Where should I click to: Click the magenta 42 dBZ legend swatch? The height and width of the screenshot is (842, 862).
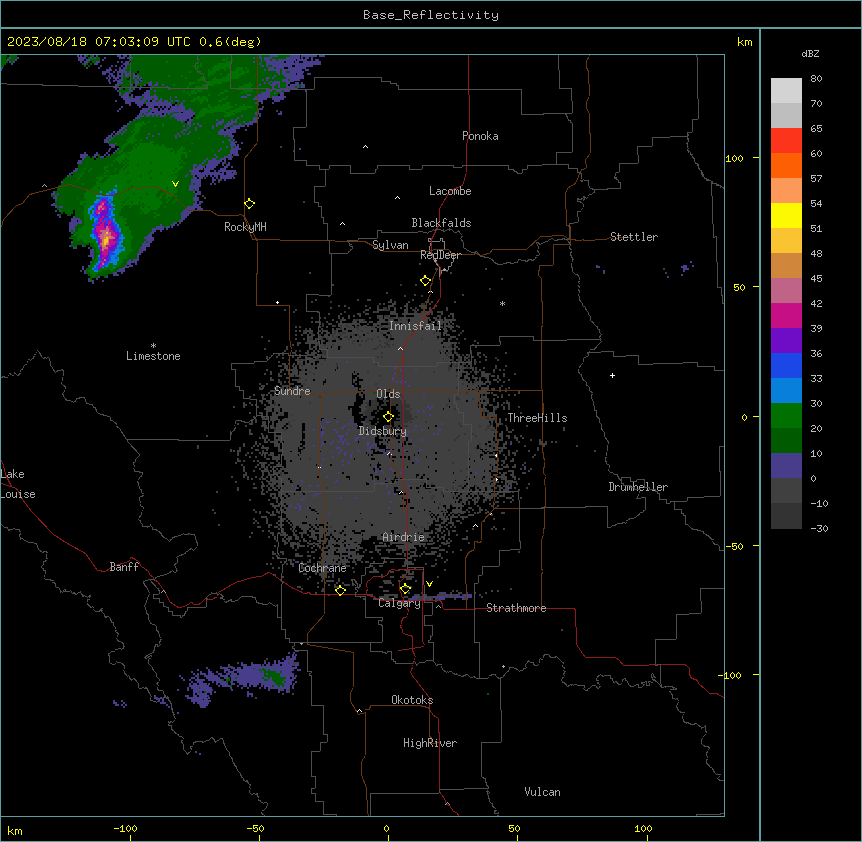[x=786, y=315]
